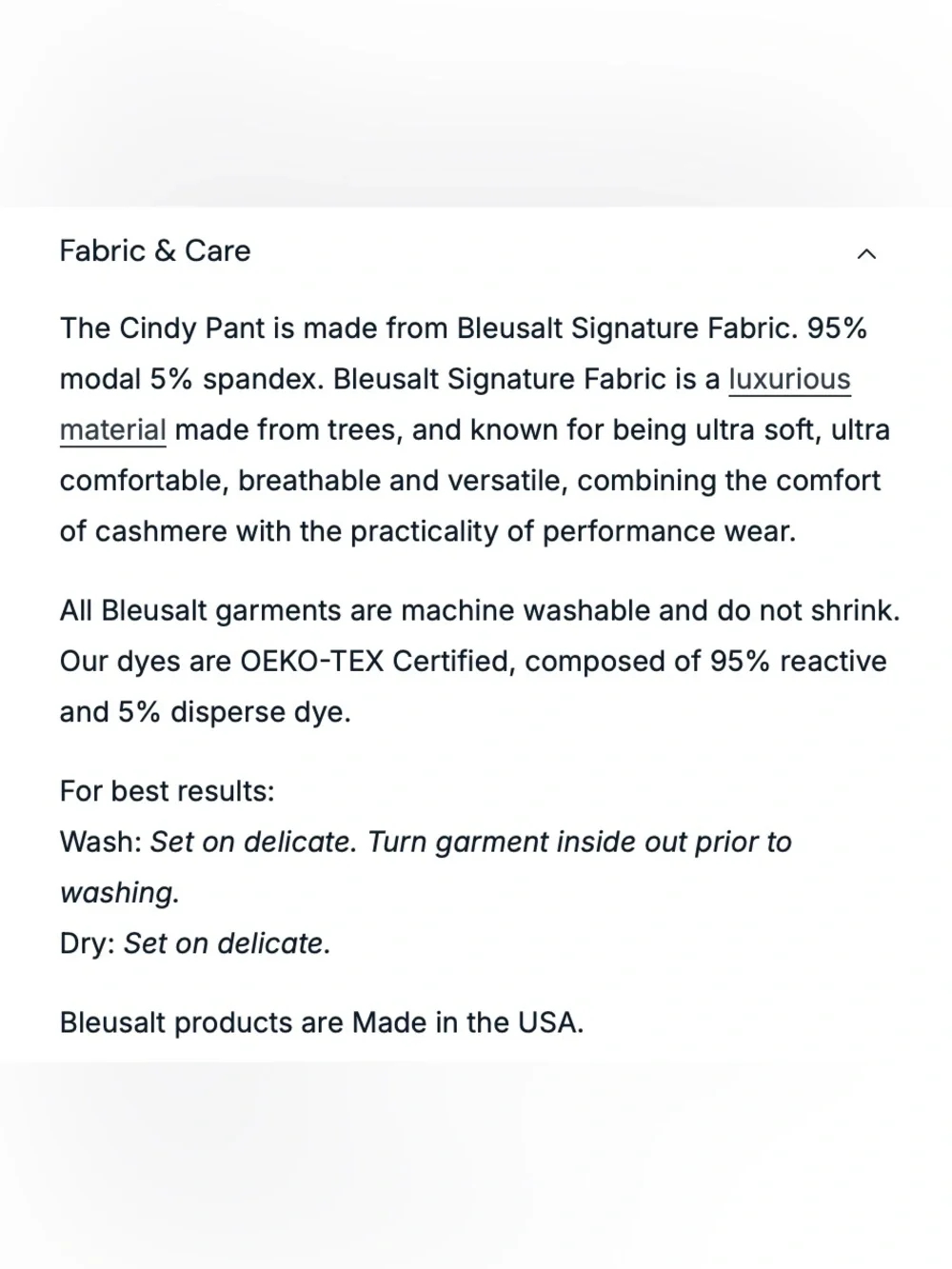Click the "For best results:" line

click(x=167, y=791)
